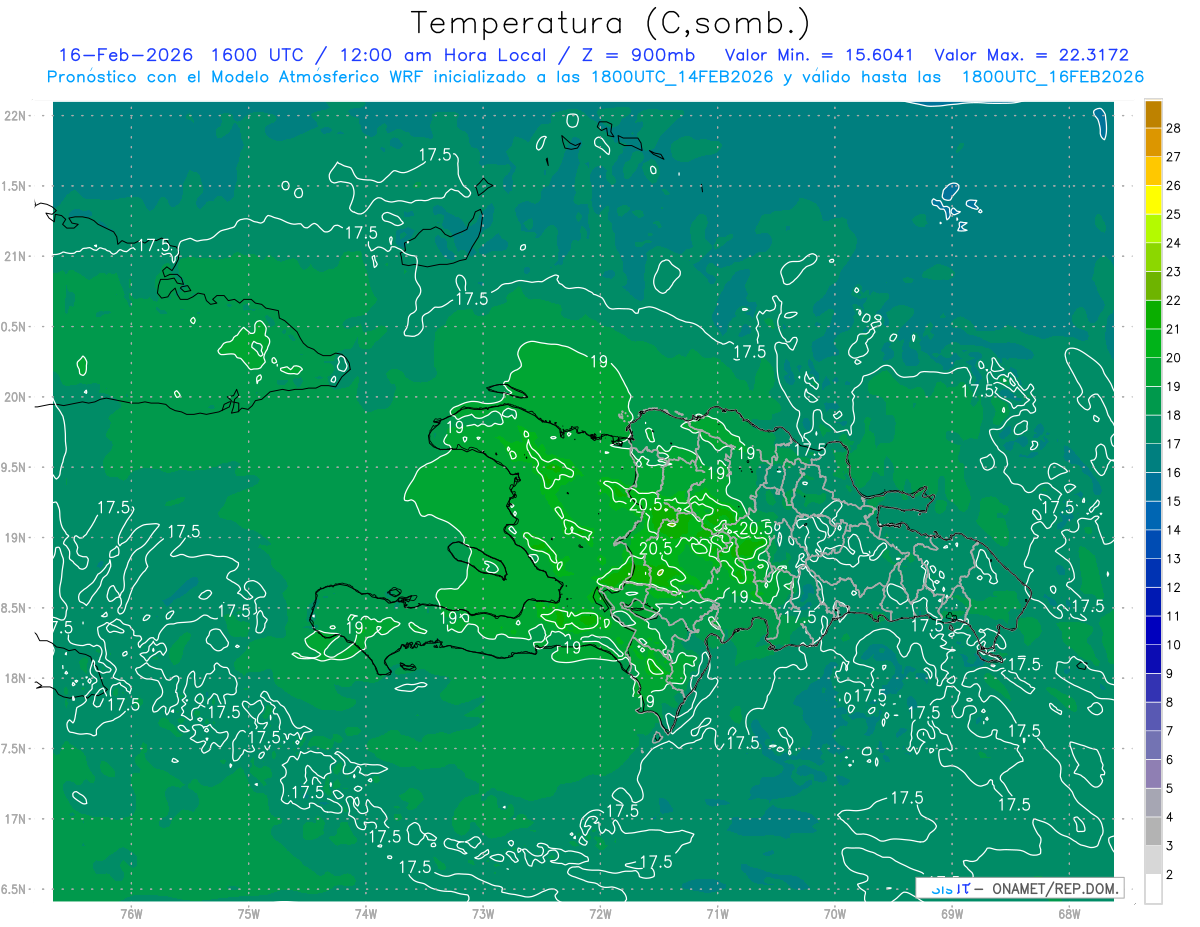Image resolution: width=1200 pixels, height=927 pixels.
Task: Click colorbar value label '4'
Action: coord(1170,817)
